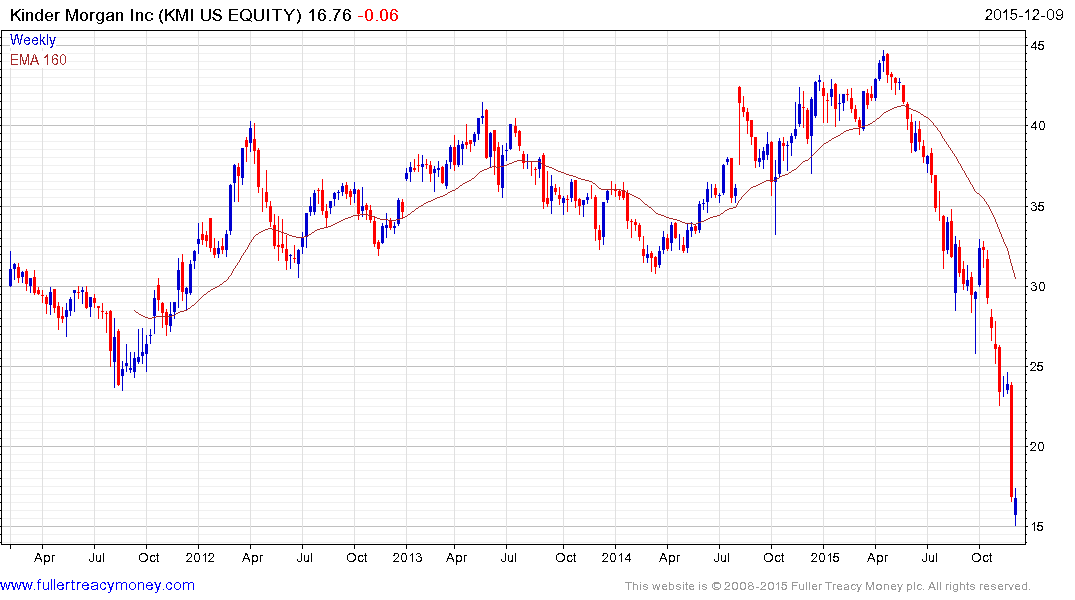Click the 'EMA 160' legend label

coord(38,60)
